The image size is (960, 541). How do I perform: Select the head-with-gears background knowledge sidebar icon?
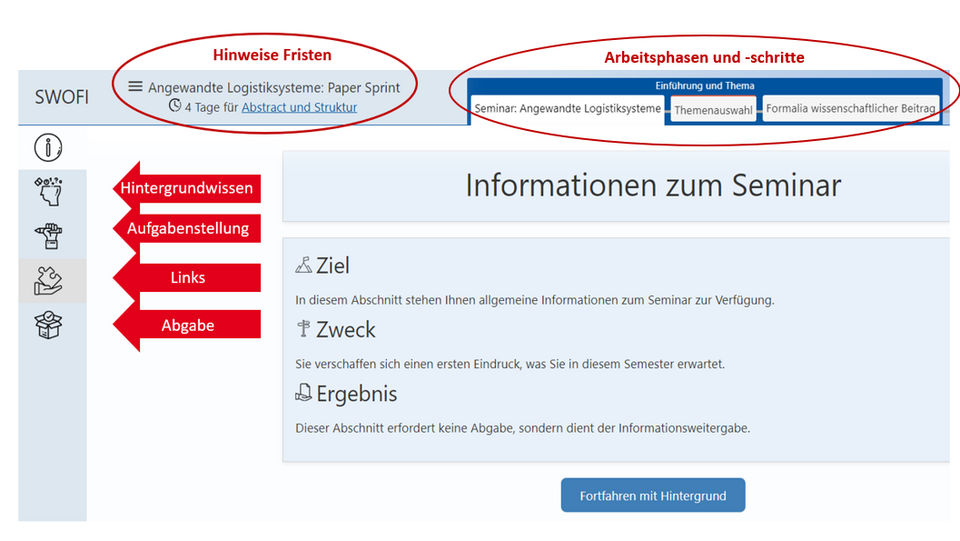click(49, 191)
